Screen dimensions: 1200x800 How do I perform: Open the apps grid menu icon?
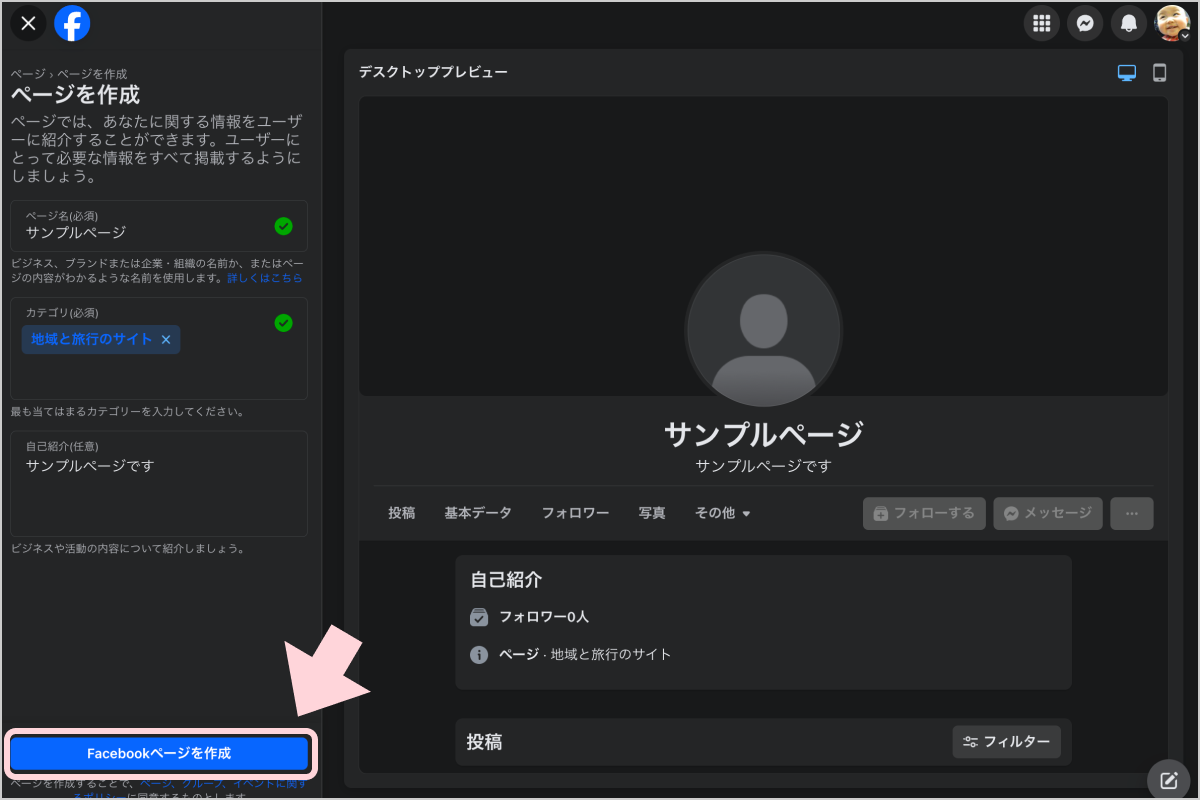point(1041,23)
